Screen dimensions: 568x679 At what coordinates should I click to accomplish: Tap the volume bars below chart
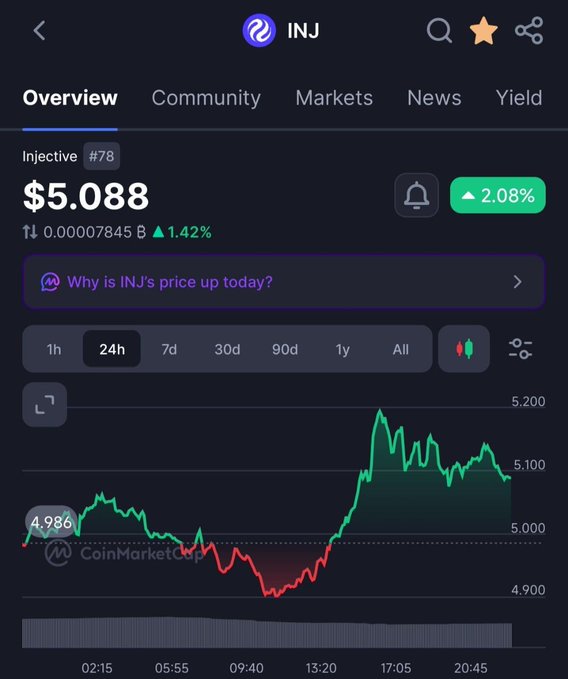[267, 633]
